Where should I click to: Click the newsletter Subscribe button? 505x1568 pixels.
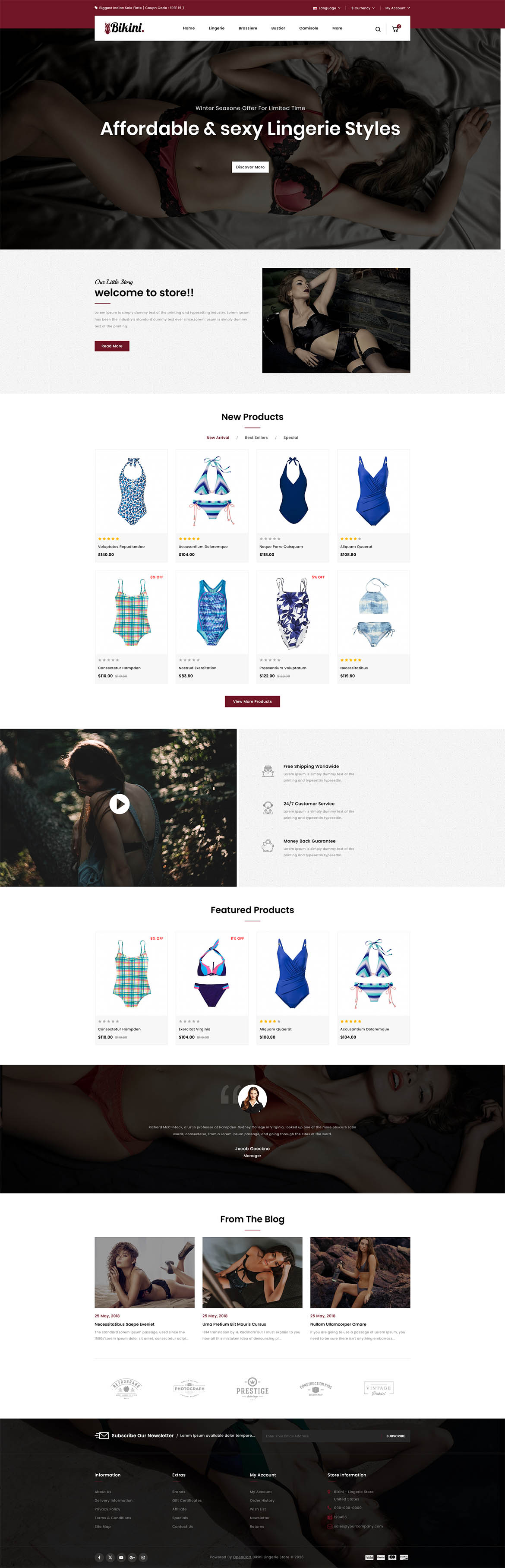tap(395, 1436)
